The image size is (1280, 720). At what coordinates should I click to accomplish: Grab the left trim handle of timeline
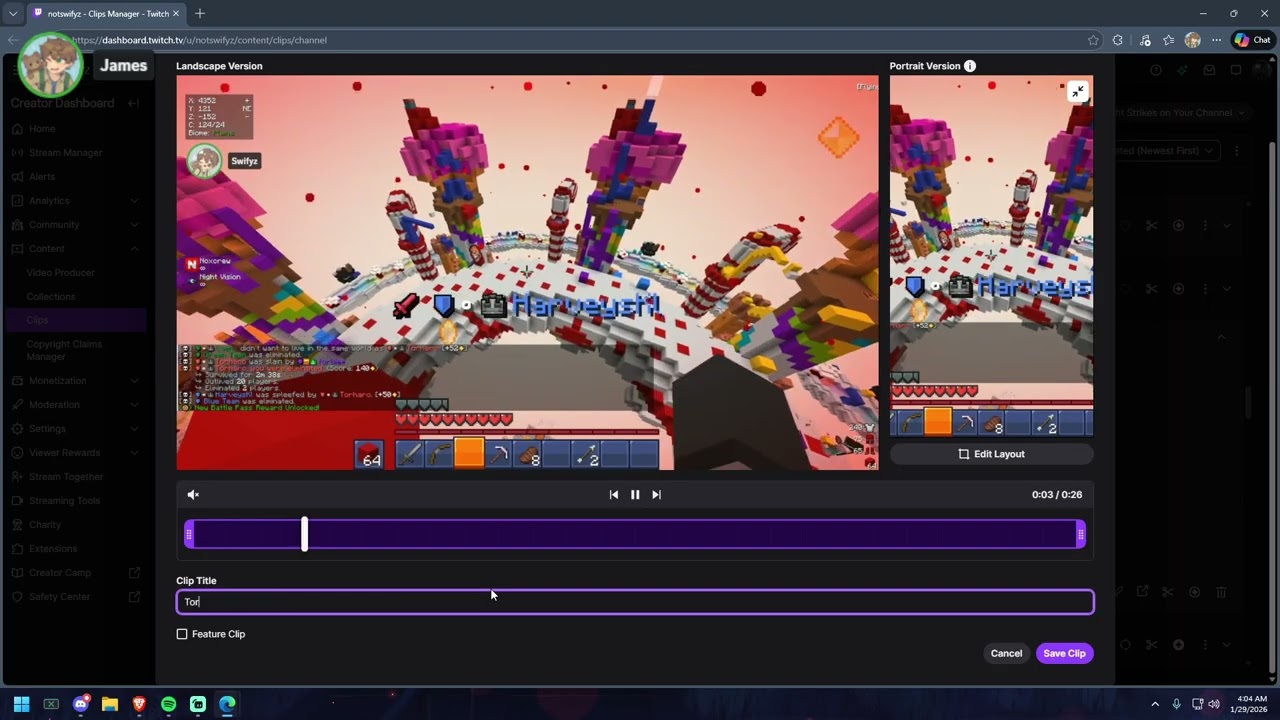[189, 534]
